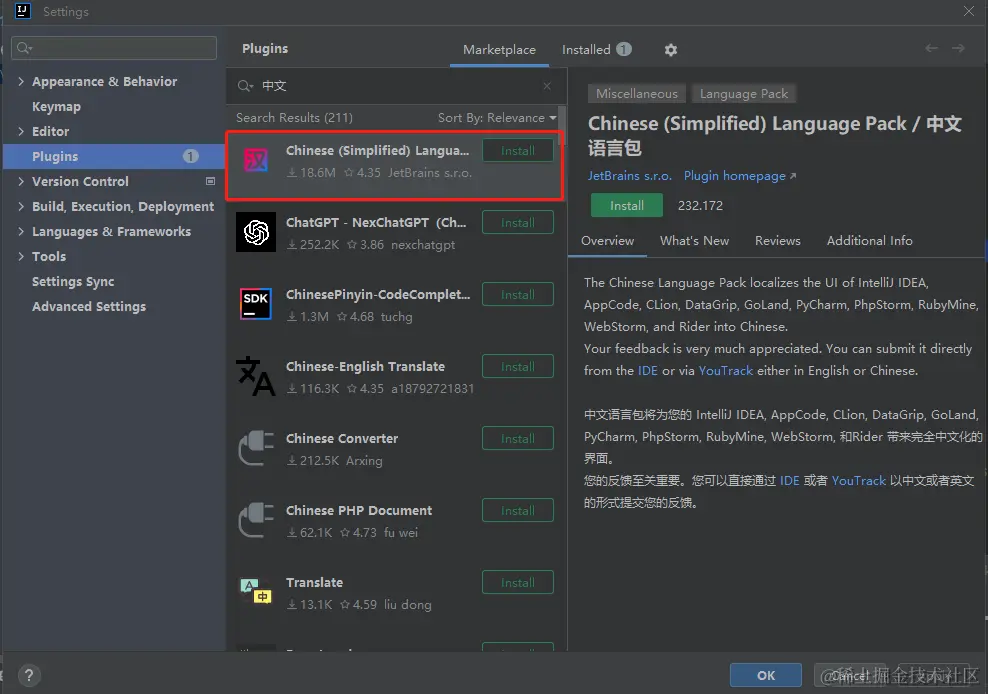Follow the YouTrack link in Chinese description
Image resolution: width=988 pixels, height=694 pixels.
(859, 480)
